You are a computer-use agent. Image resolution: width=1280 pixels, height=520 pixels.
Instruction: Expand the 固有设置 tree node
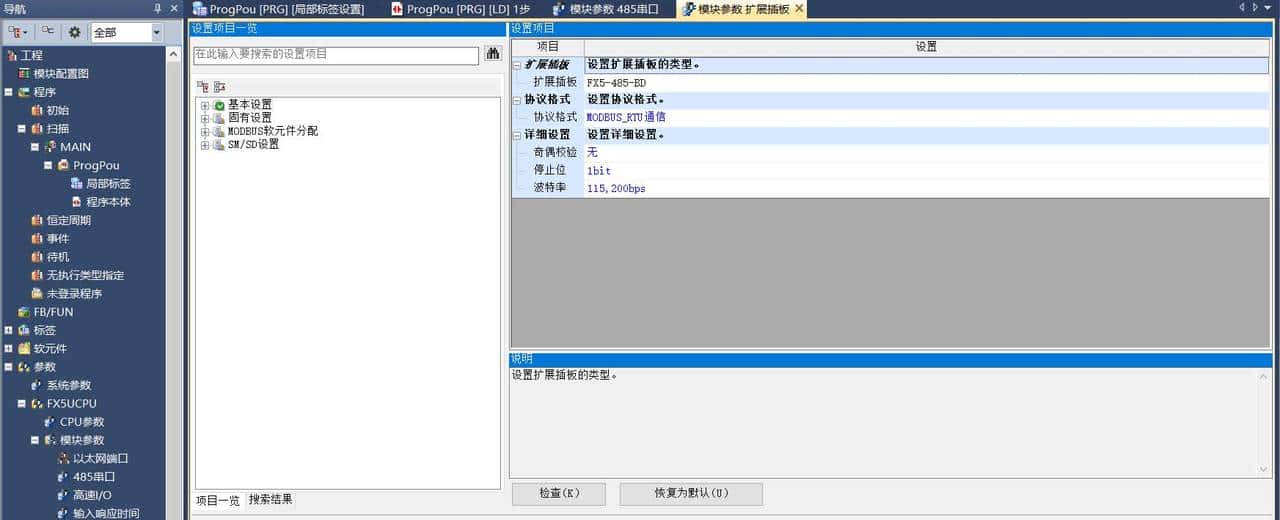(x=205, y=118)
